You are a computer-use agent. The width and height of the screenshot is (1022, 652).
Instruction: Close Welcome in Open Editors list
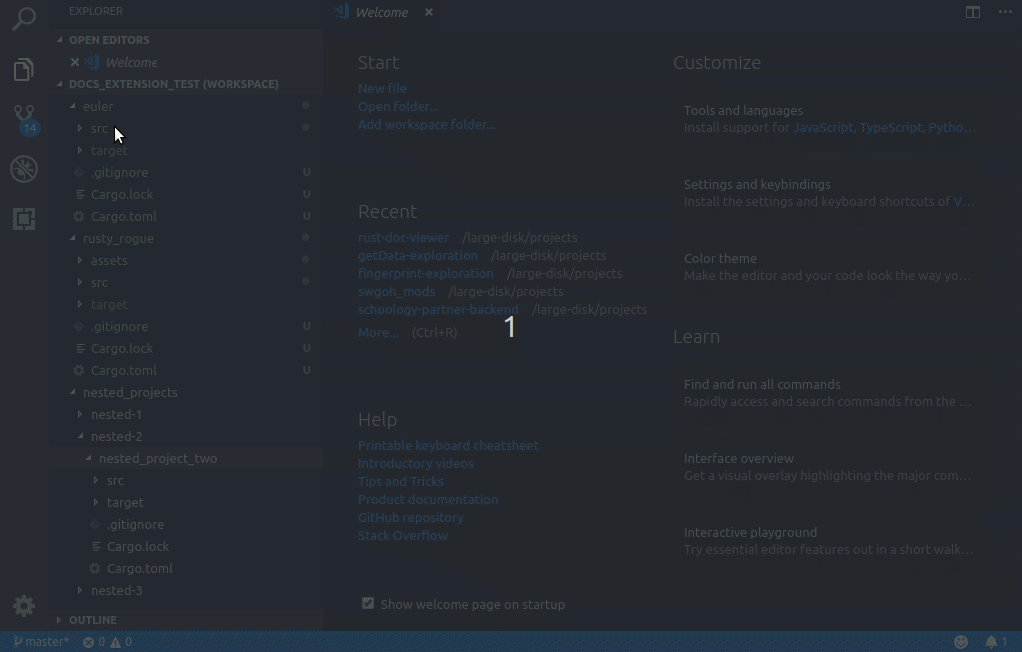[75, 62]
